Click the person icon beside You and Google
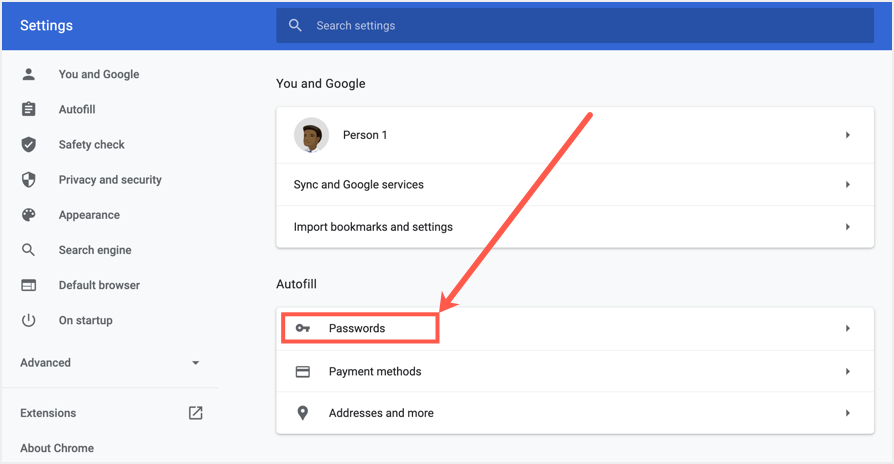The height and width of the screenshot is (464, 894). click(x=29, y=74)
